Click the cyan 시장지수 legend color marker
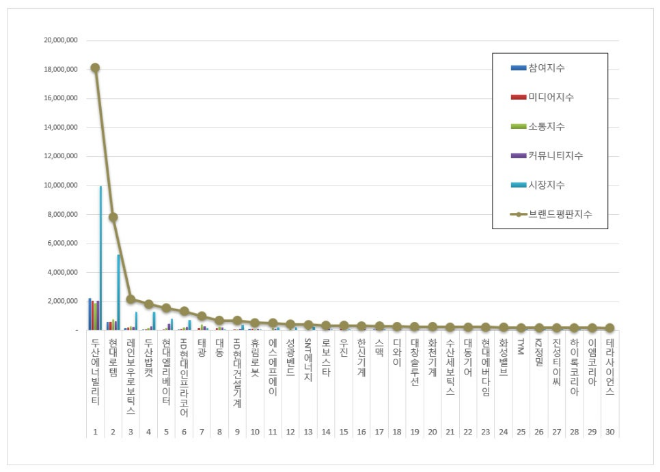The width and height of the screenshot is (660, 472). (518, 185)
